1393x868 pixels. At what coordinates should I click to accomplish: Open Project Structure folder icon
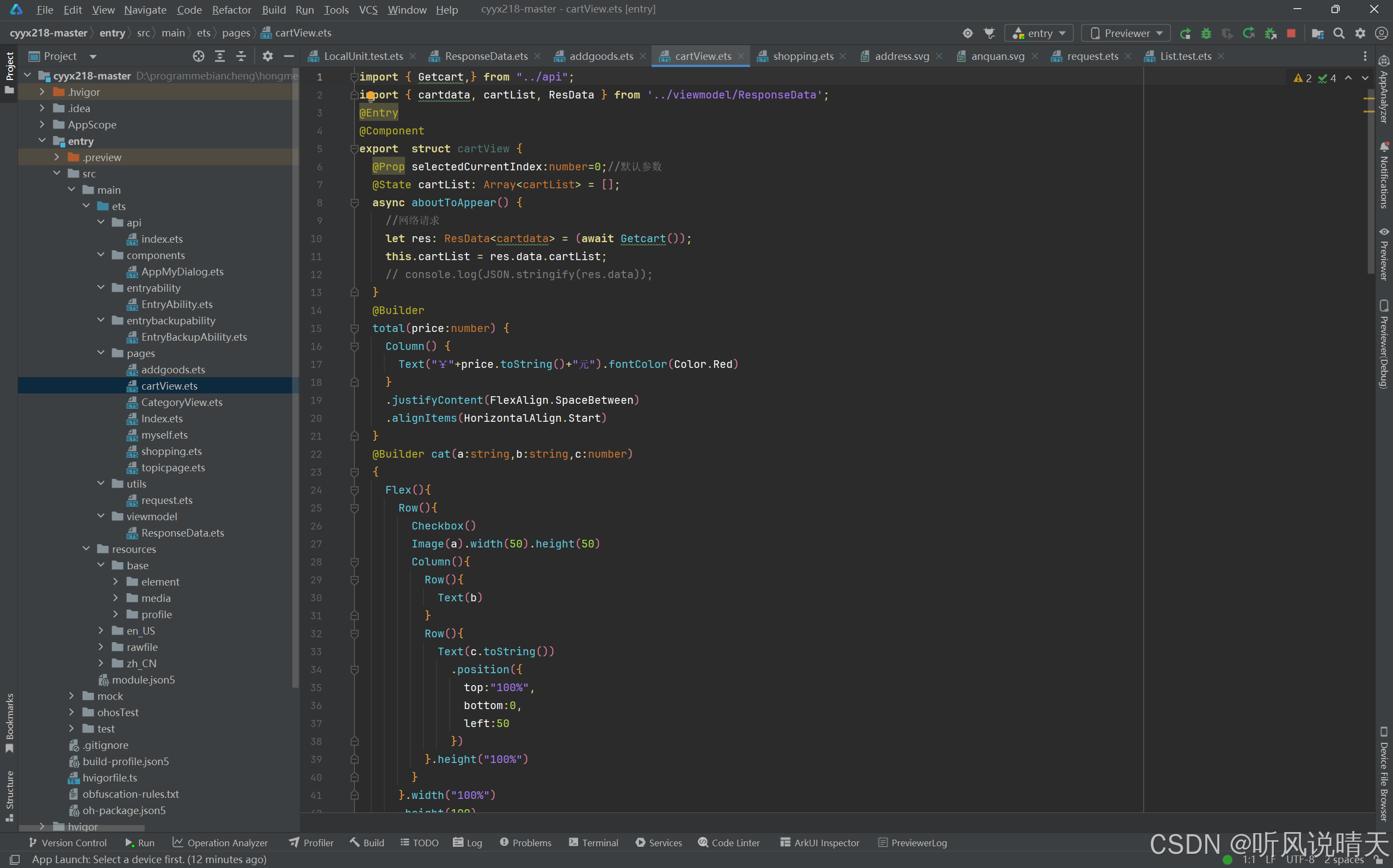tap(1318, 33)
